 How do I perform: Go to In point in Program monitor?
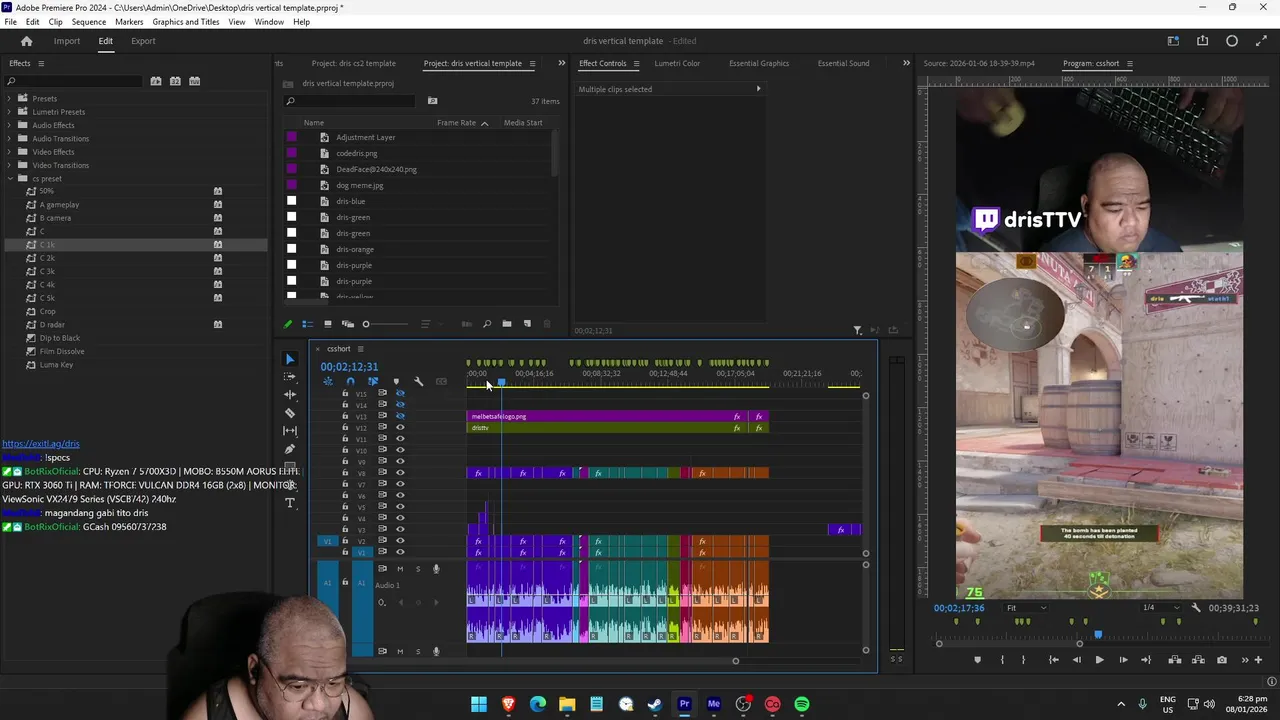pos(1053,660)
